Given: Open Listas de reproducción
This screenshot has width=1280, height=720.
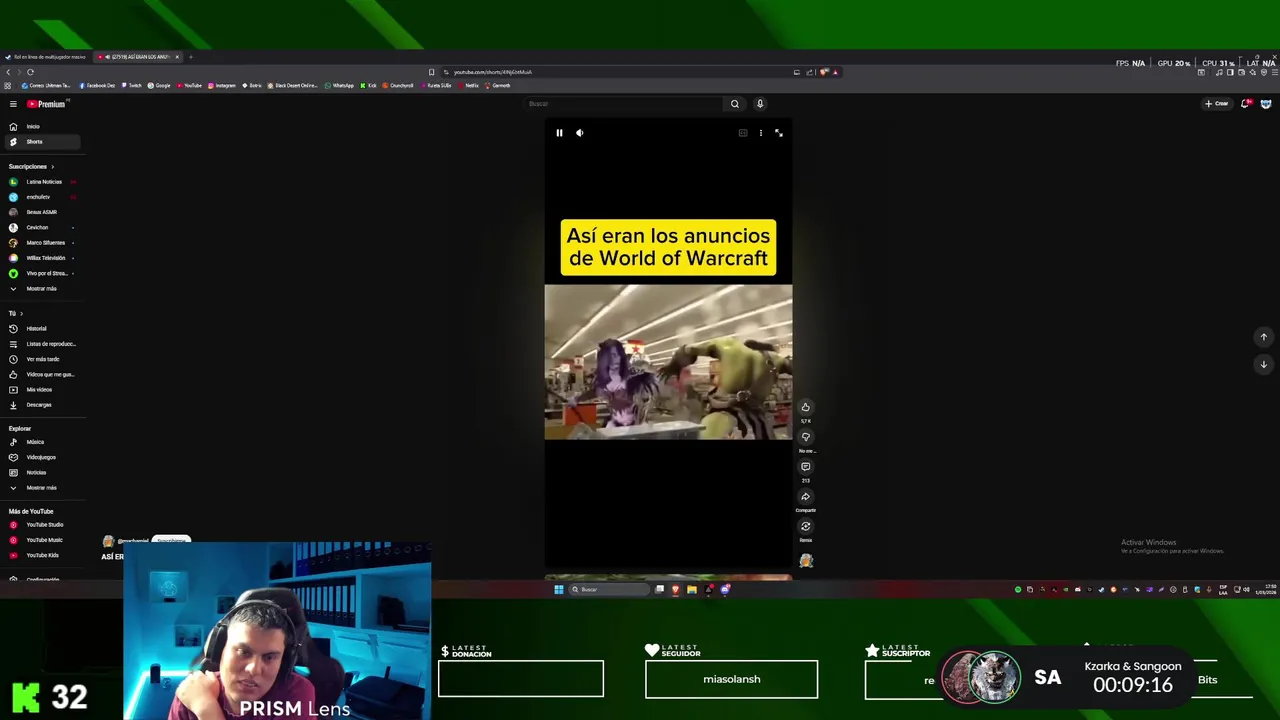Looking at the screenshot, I should (x=40, y=344).
